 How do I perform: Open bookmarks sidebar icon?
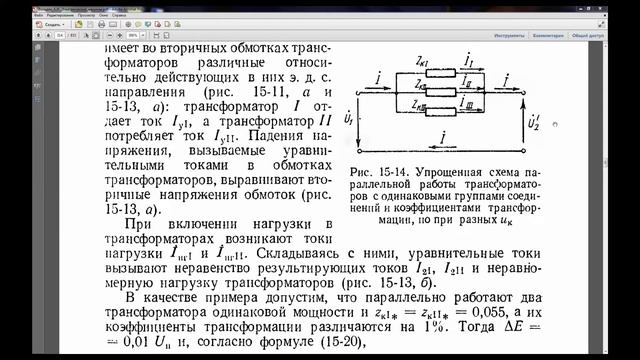tap(38, 60)
